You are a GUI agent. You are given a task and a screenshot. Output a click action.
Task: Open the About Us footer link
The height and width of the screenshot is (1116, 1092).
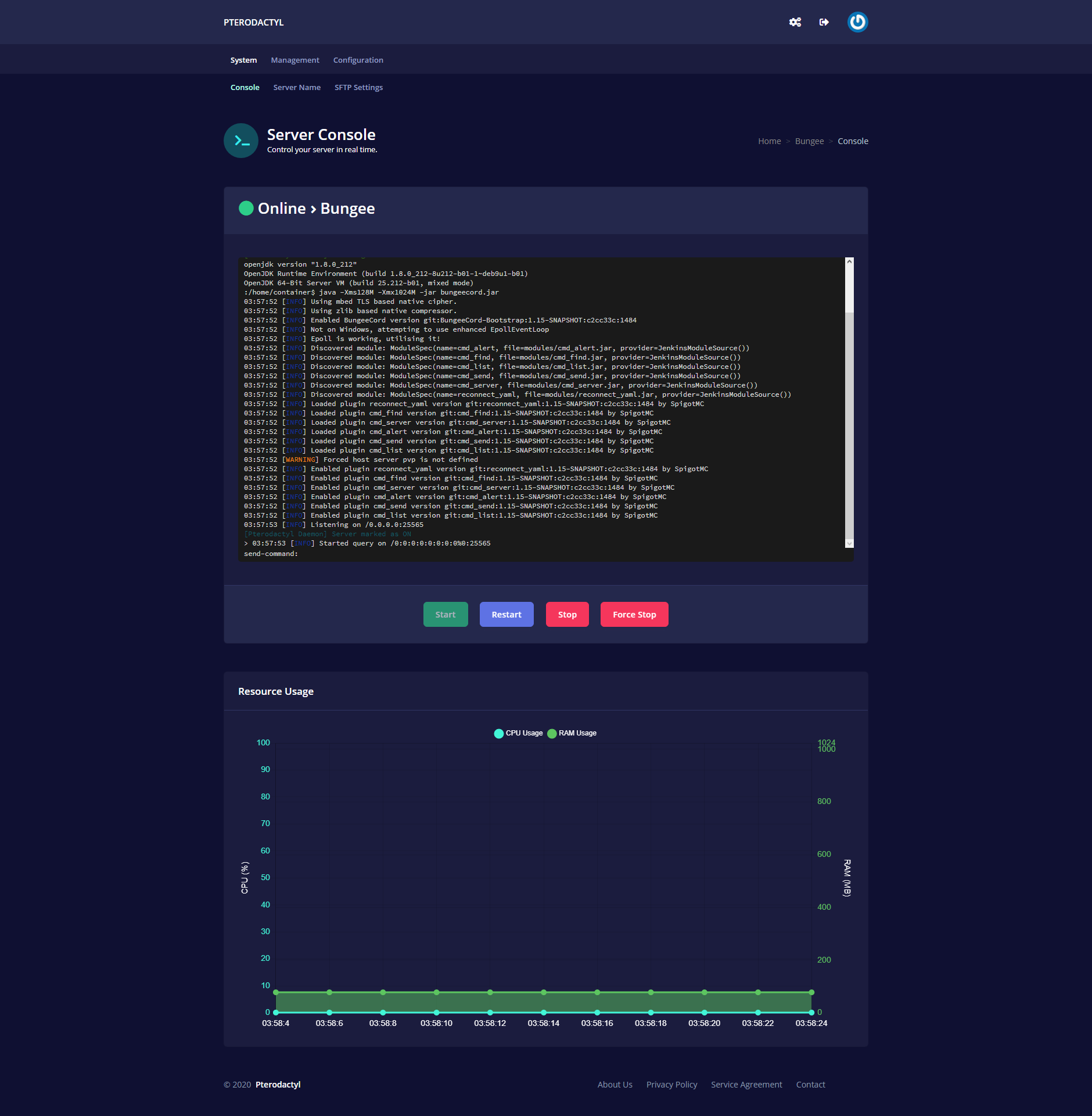pyautogui.click(x=615, y=1085)
